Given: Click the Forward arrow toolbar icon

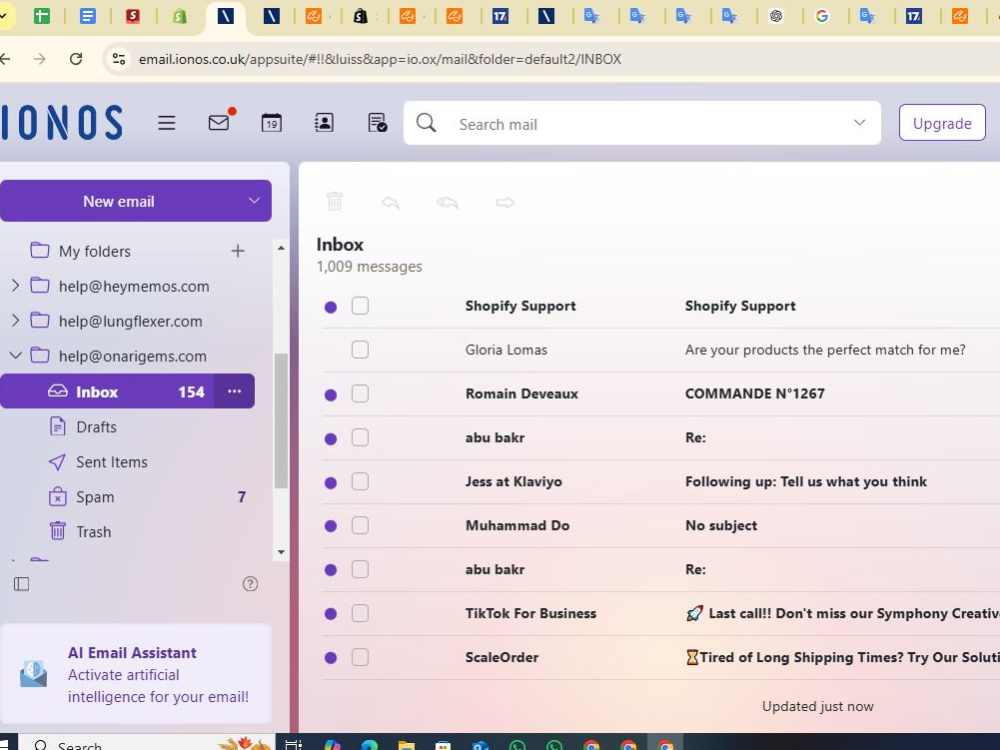Looking at the screenshot, I should [x=505, y=203].
